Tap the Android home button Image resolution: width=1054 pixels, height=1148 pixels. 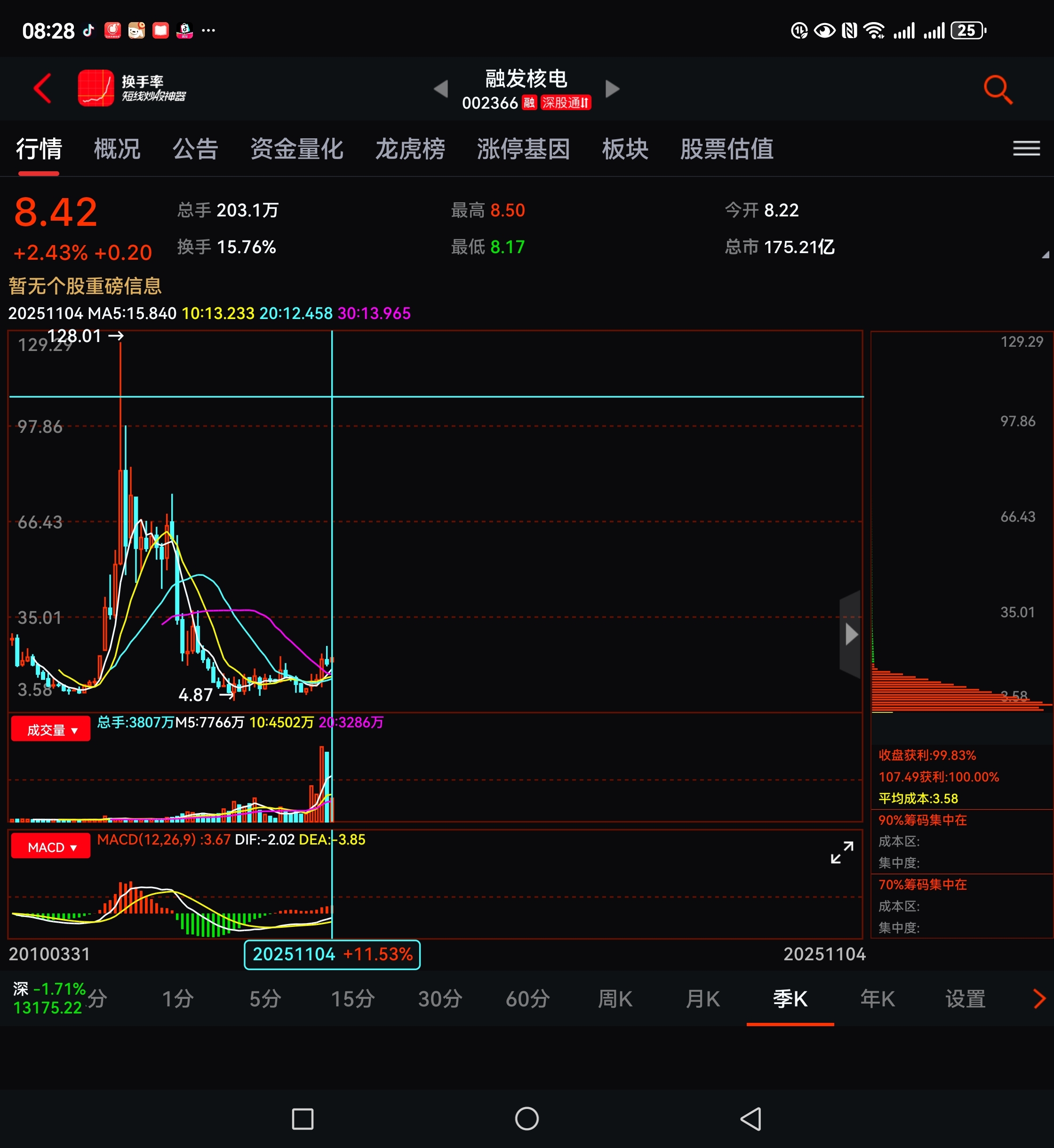(x=527, y=1118)
